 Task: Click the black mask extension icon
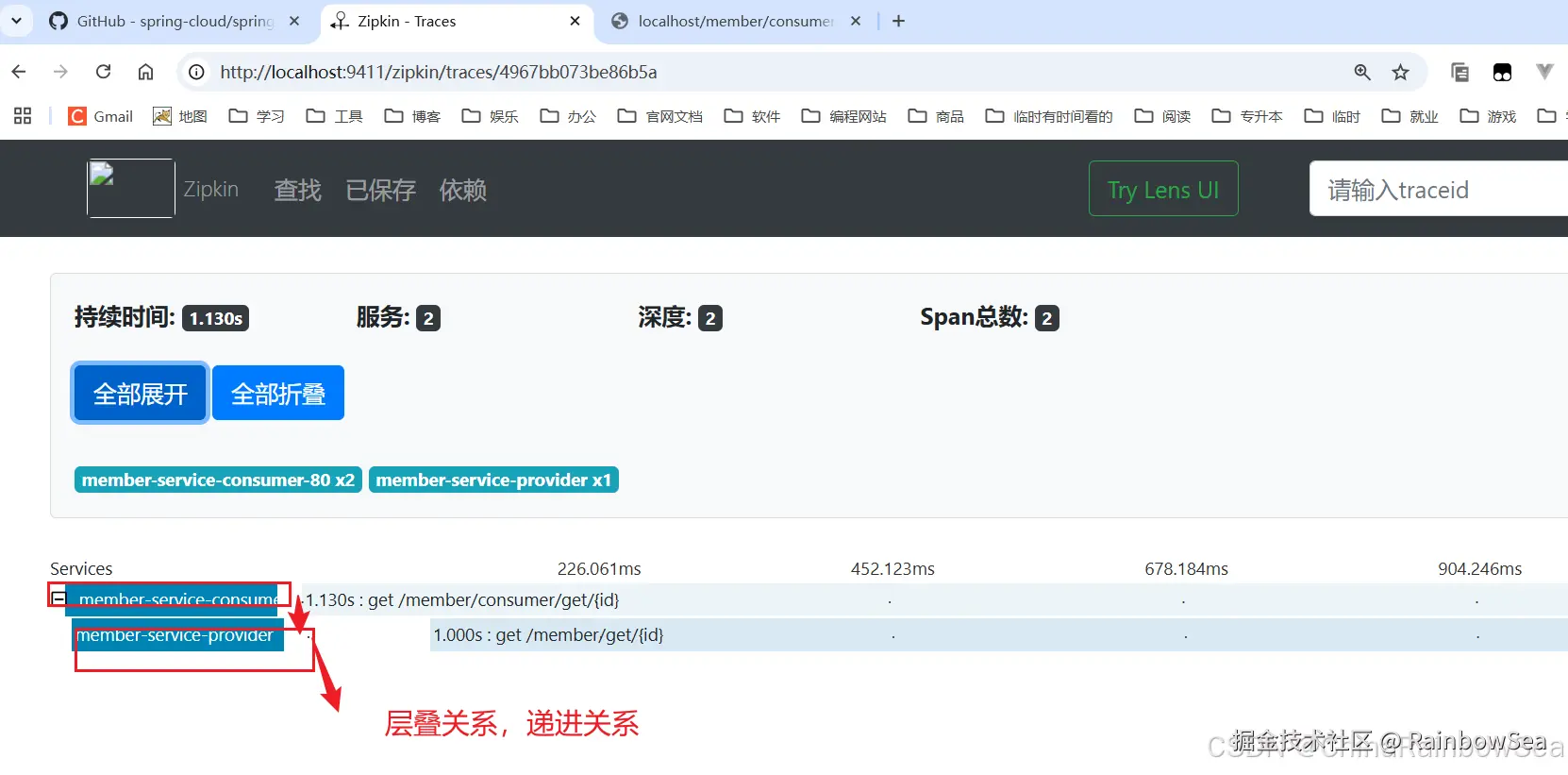click(x=1502, y=72)
